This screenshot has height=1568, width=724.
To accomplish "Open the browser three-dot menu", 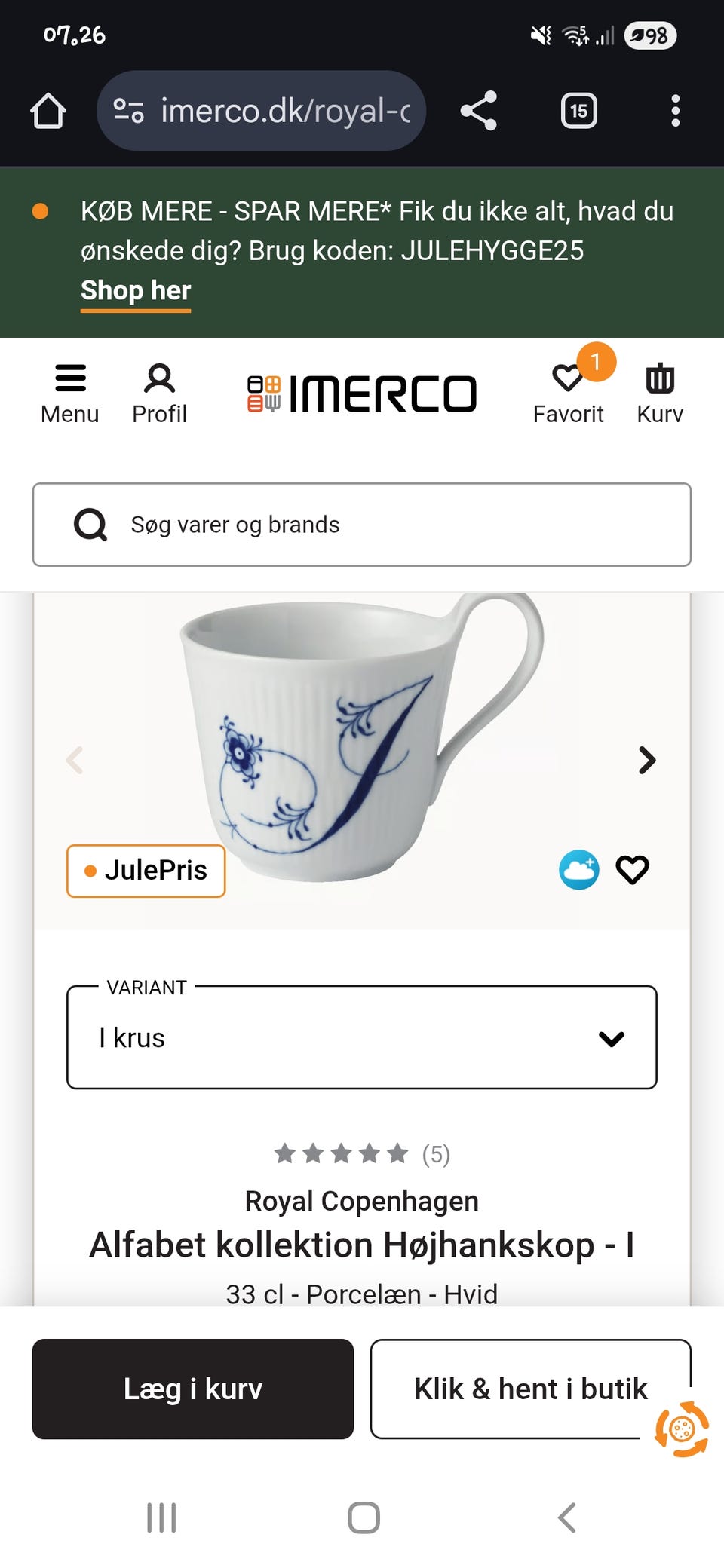I will coord(675,110).
